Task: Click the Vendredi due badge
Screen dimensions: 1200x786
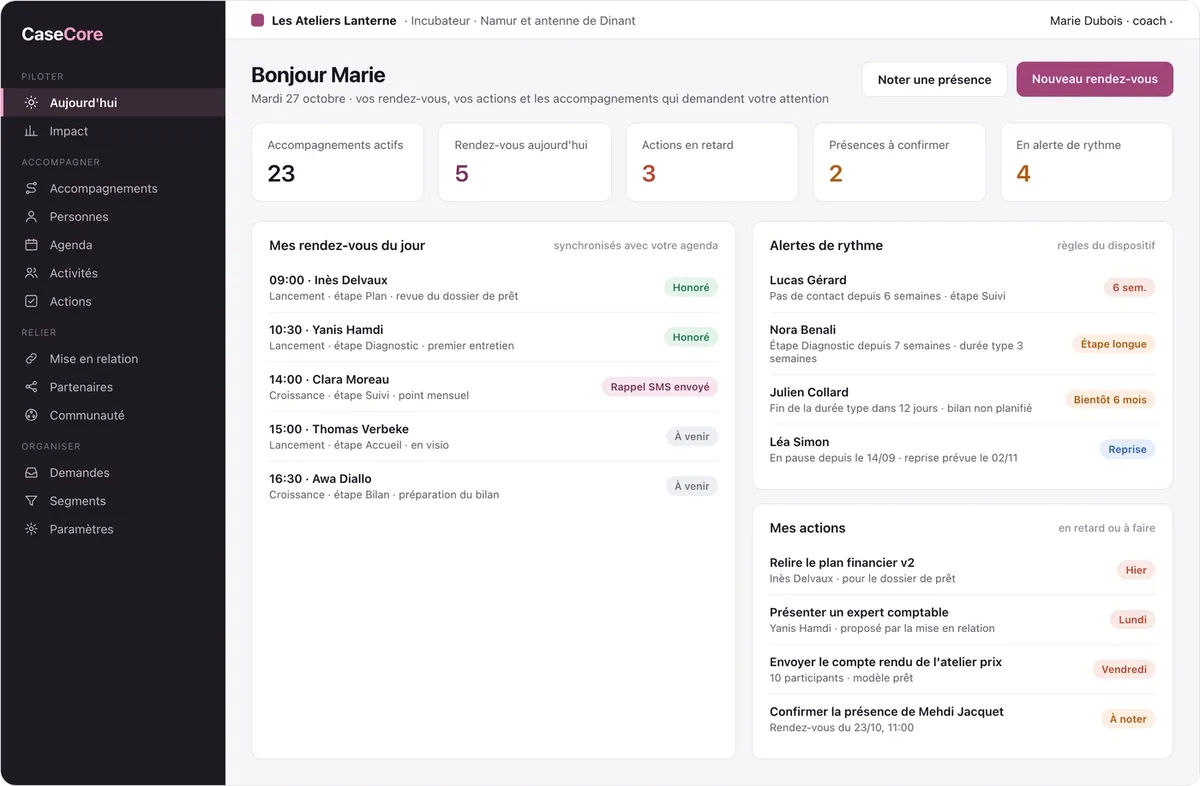Action: [x=1124, y=670]
